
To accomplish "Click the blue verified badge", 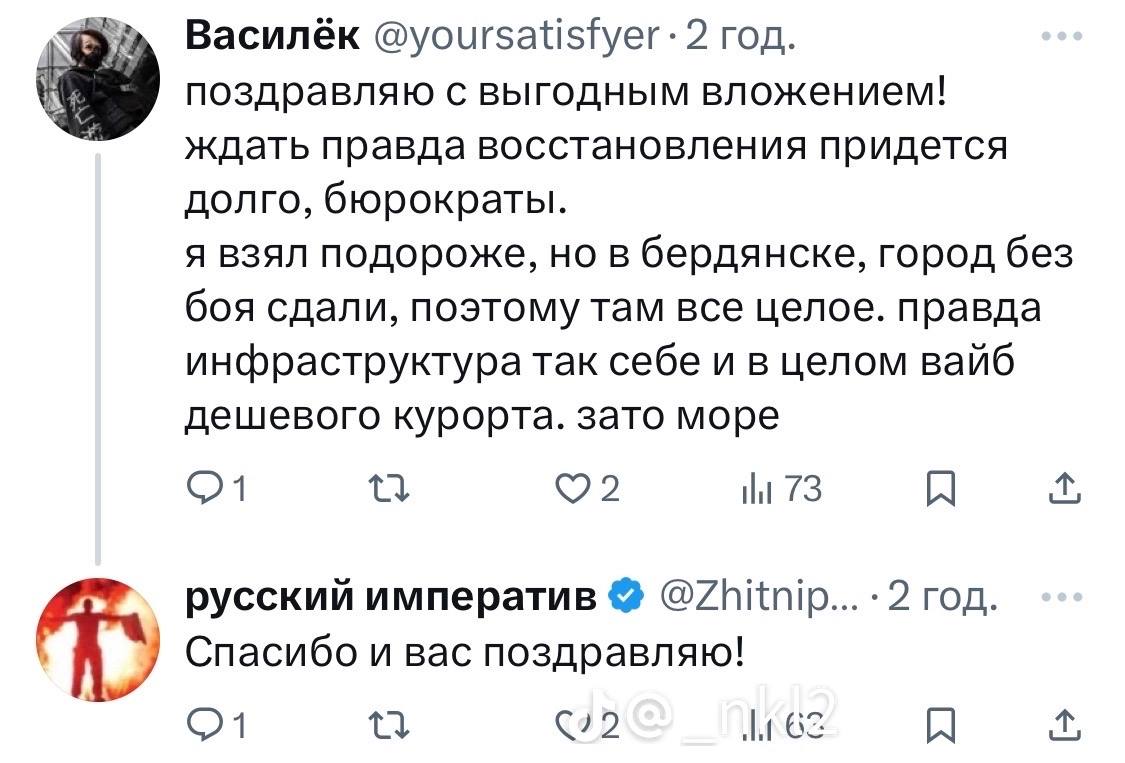I will 626,599.
